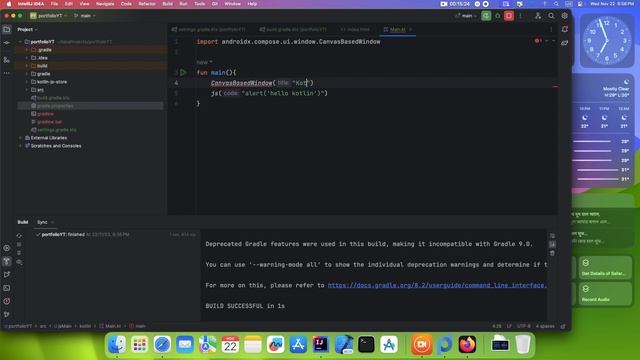Viewport: 640px width, 360px height.
Task: Open the Problems tool window icon
Action: 7,301
